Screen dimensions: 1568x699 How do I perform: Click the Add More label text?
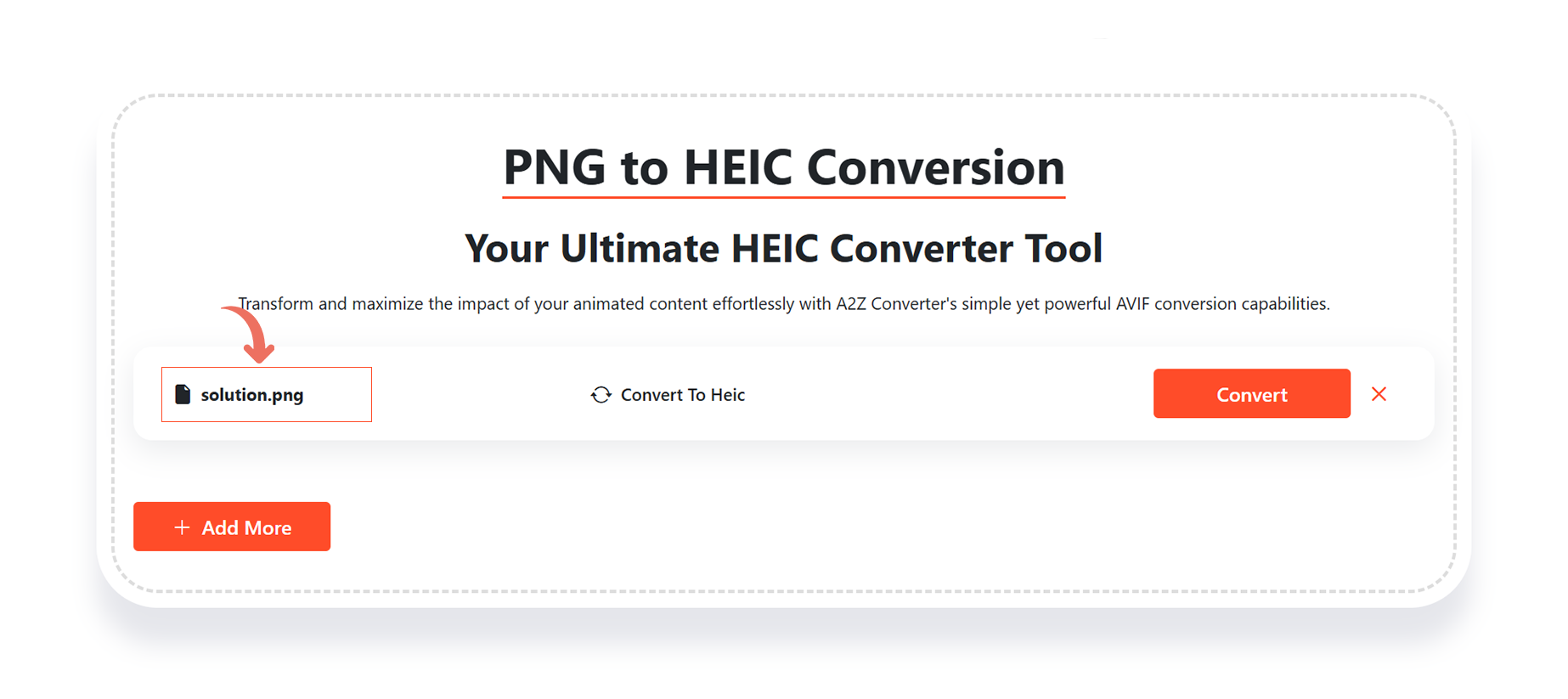(246, 527)
